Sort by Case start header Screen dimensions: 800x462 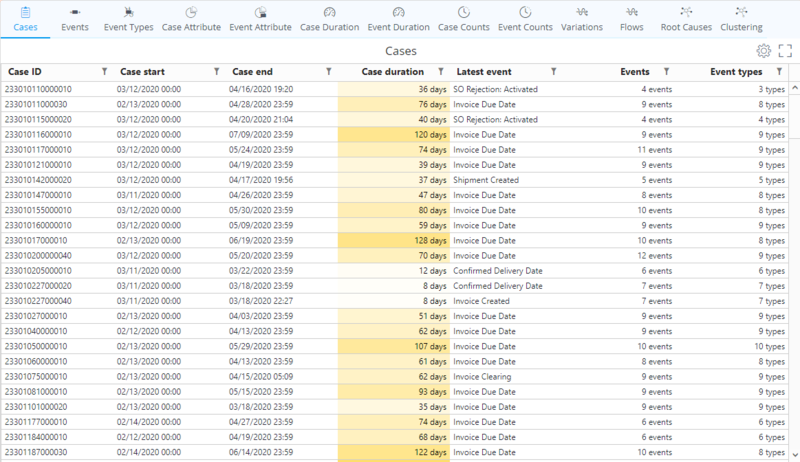click(142, 72)
